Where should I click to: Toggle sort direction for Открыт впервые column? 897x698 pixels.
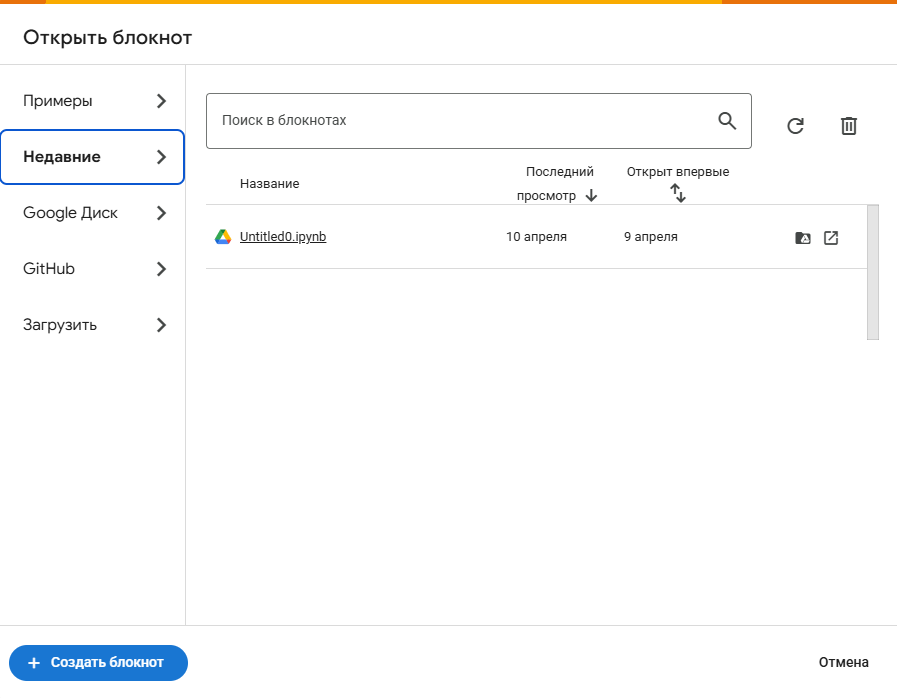[x=678, y=192]
